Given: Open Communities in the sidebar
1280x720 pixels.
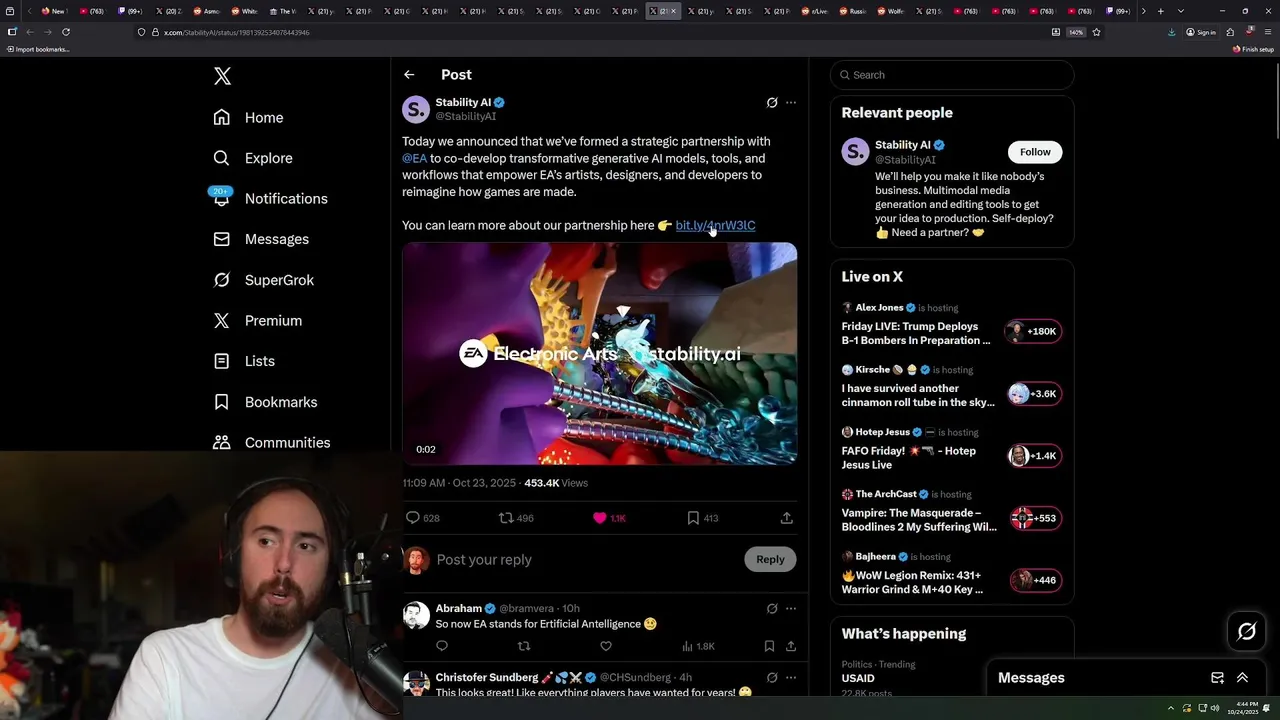Looking at the screenshot, I should tap(271, 442).
